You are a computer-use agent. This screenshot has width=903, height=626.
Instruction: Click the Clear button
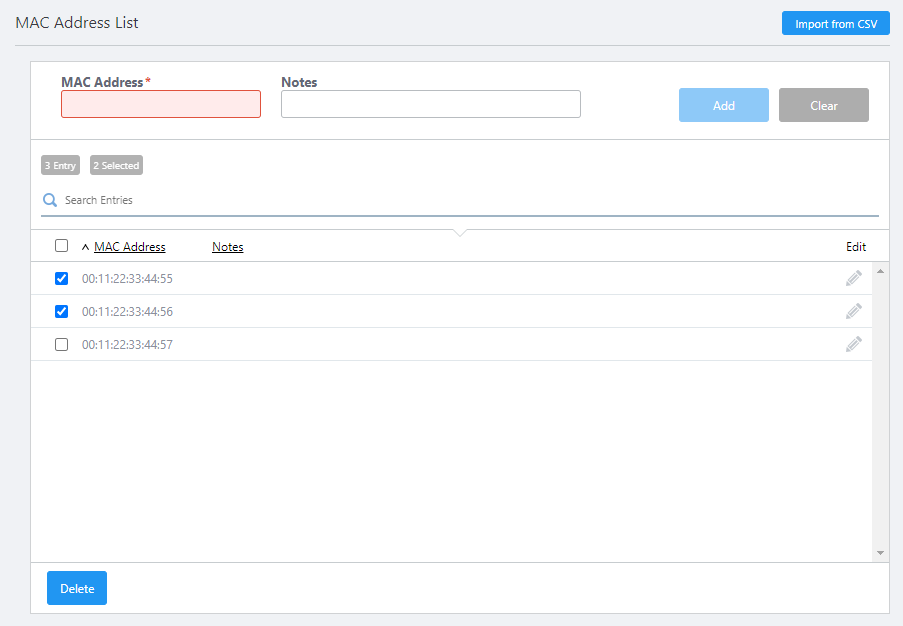(x=824, y=105)
